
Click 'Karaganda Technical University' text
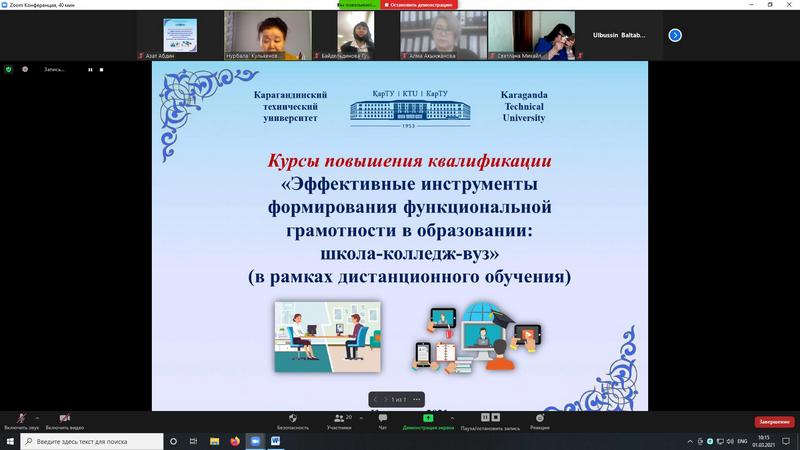click(524, 106)
